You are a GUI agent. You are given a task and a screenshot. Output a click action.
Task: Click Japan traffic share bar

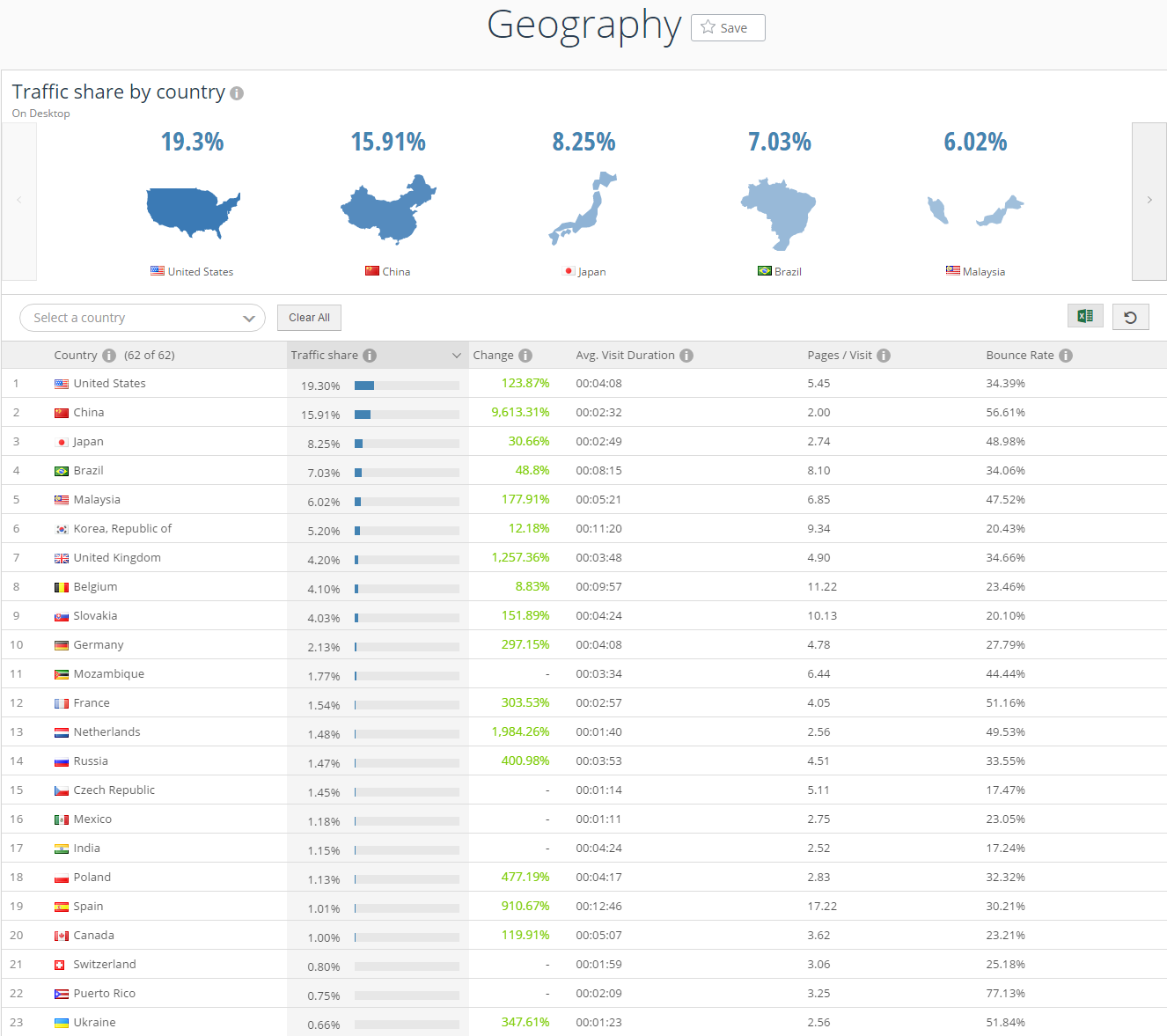[x=407, y=444]
